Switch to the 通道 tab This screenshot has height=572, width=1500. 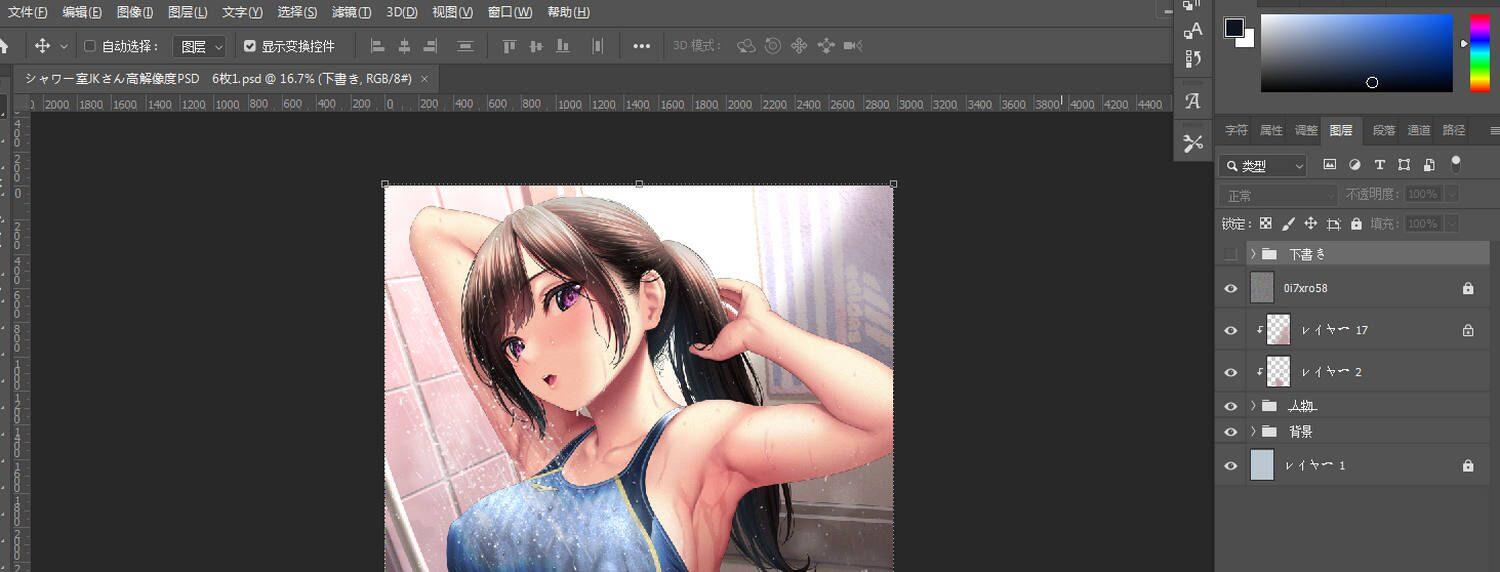pos(1419,130)
